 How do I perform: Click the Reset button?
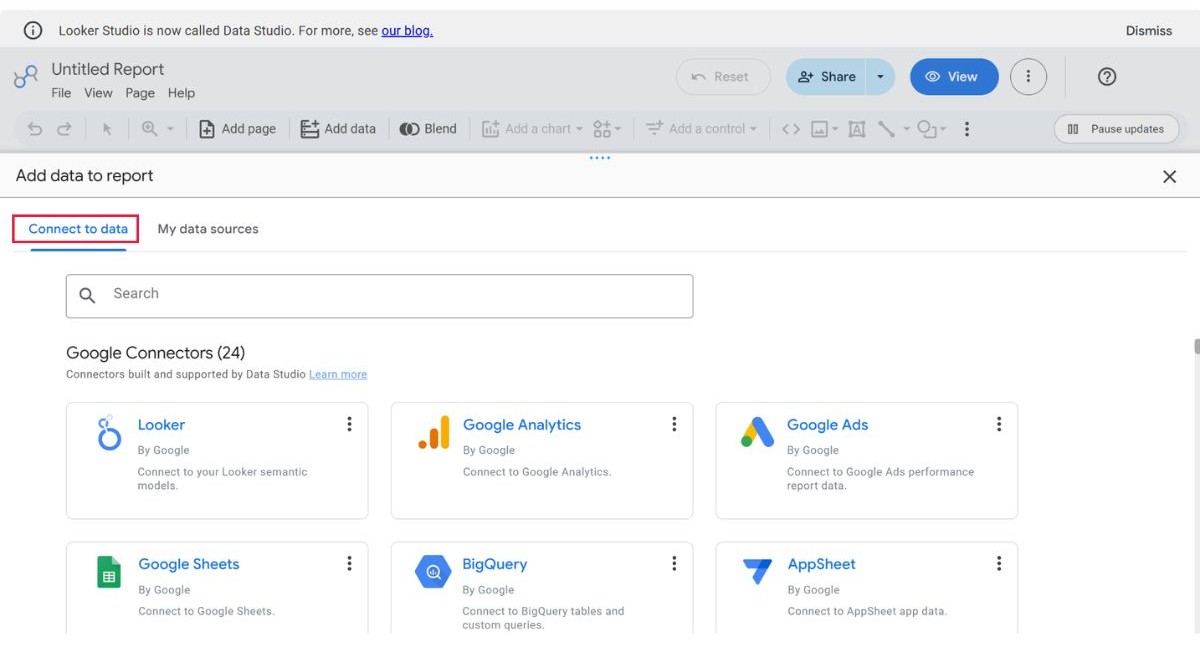(x=723, y=77)
